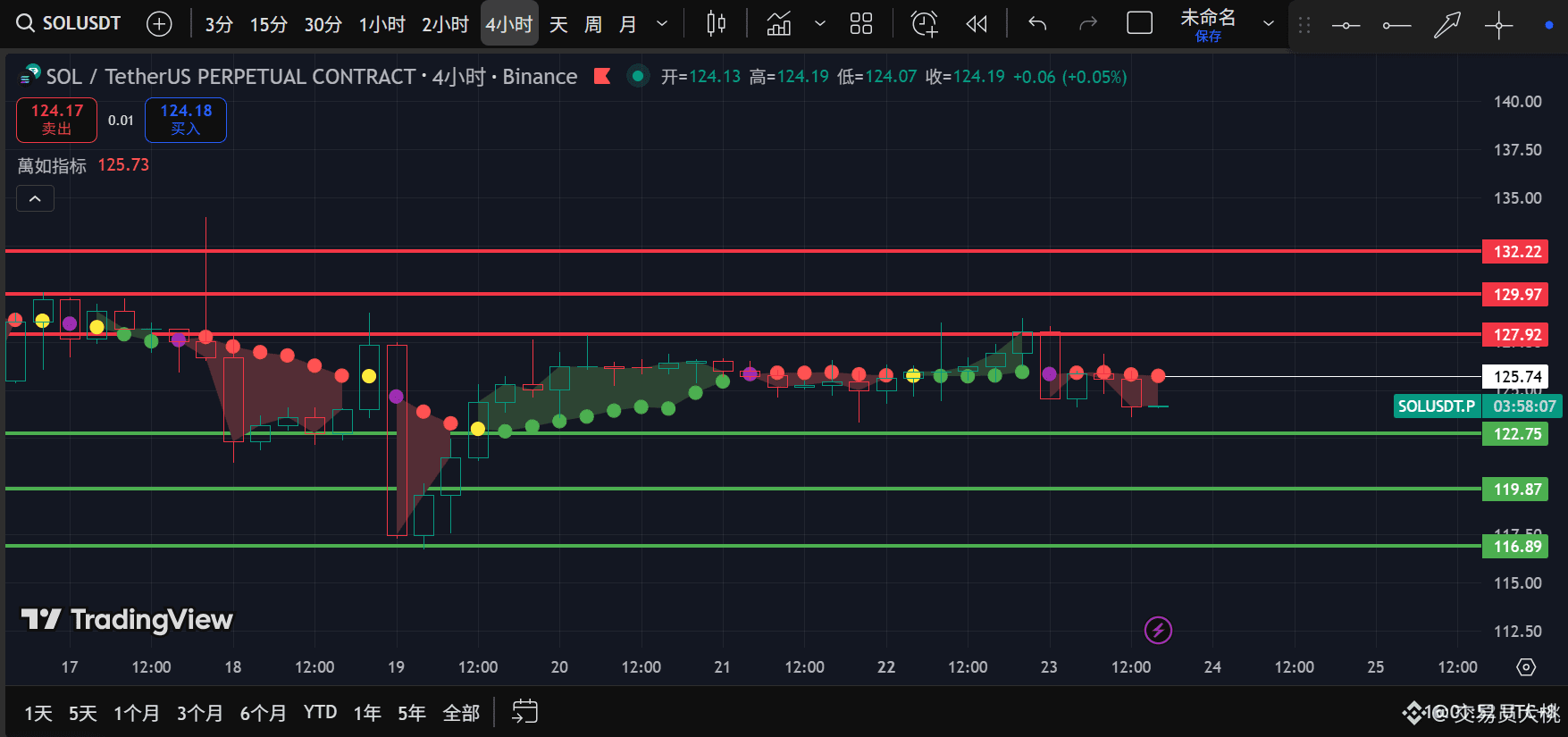Screen dimensions: 1568x737
Task: Collapse the indicator legend with the chevron
Action: point(35,198)
